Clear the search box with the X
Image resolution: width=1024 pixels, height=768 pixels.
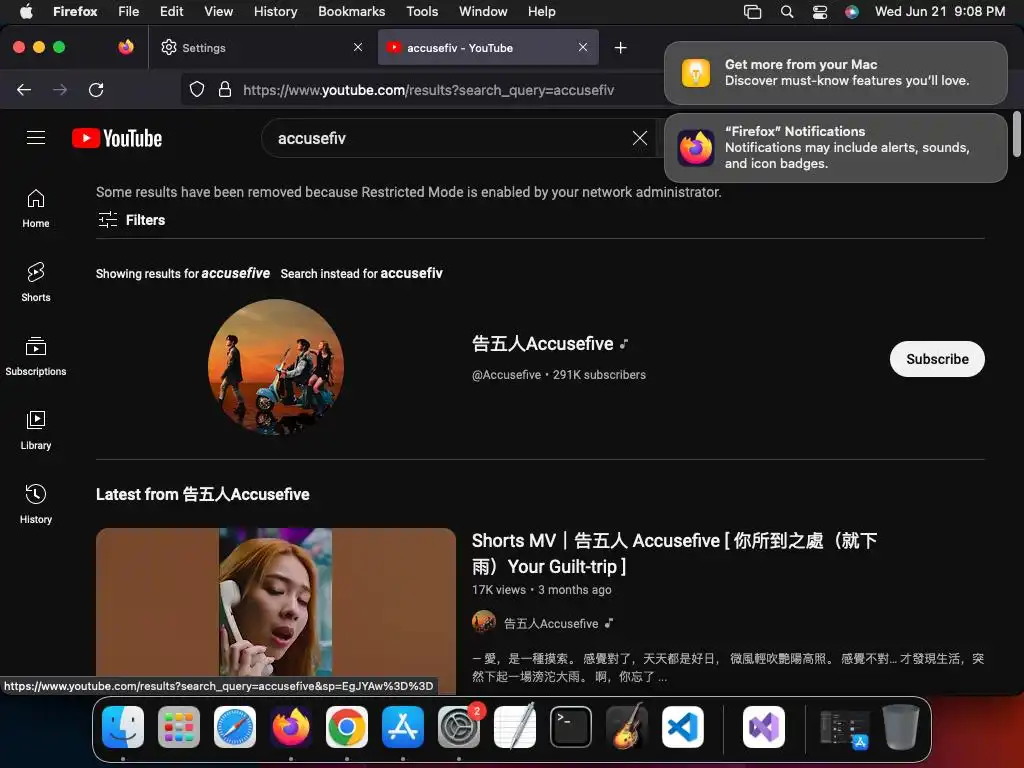pos(640,138)
